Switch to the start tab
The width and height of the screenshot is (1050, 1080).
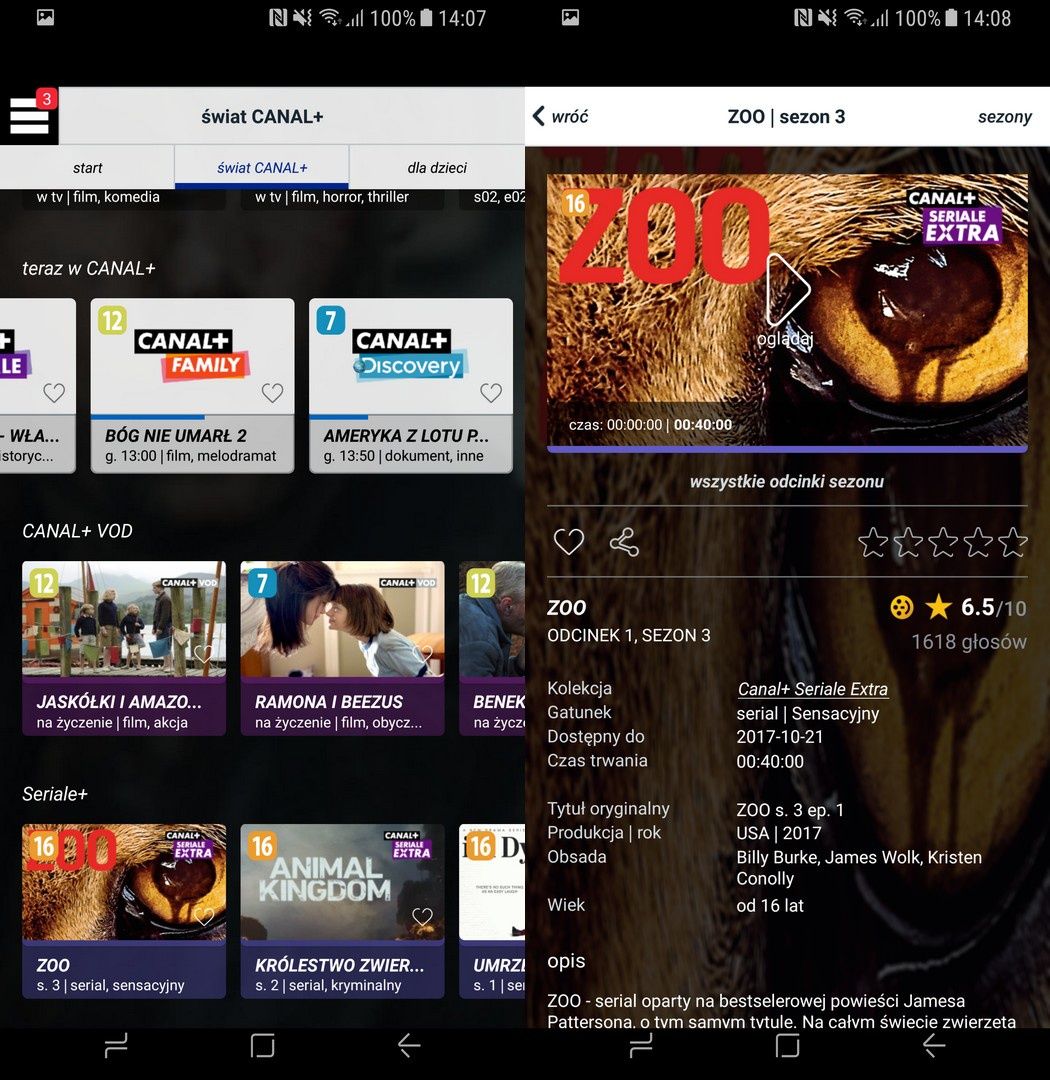(87, 167)
